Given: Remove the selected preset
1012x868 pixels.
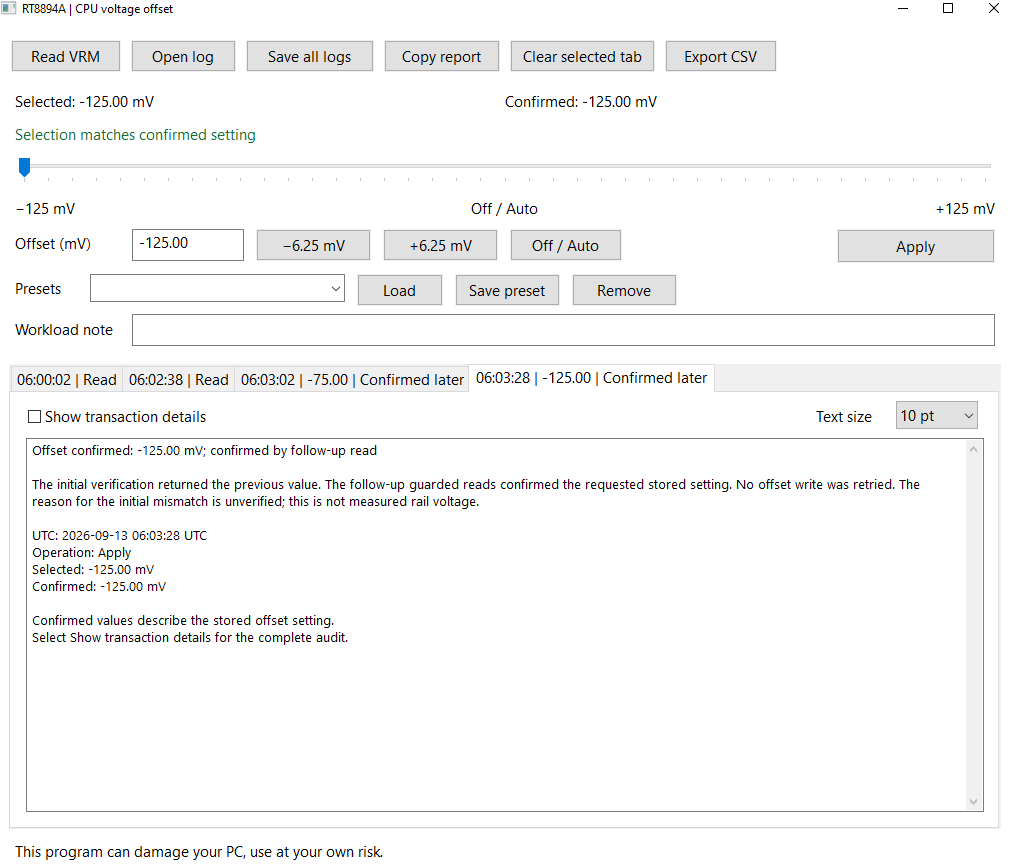Looking at the screenshot, I should point(623,290).
